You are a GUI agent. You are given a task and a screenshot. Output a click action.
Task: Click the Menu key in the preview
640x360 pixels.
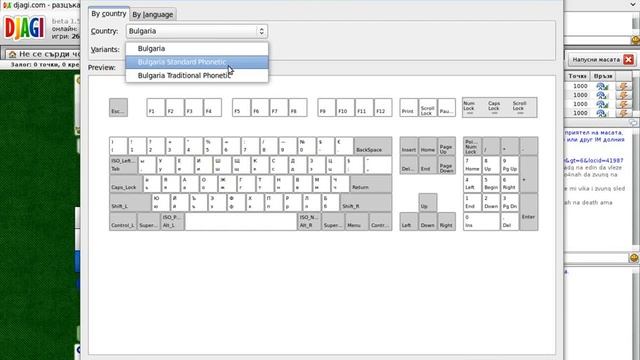(356, 221)
